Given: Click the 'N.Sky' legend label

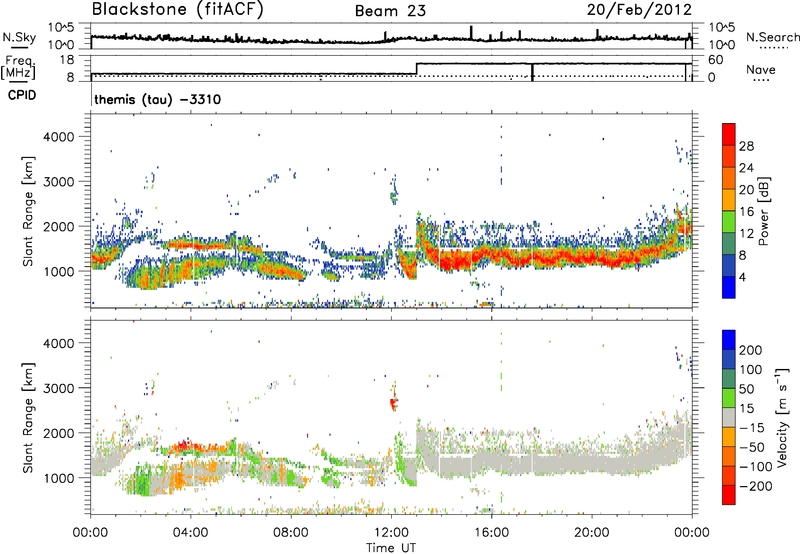Looking at the screenshot, I should [x=19, y=37].
